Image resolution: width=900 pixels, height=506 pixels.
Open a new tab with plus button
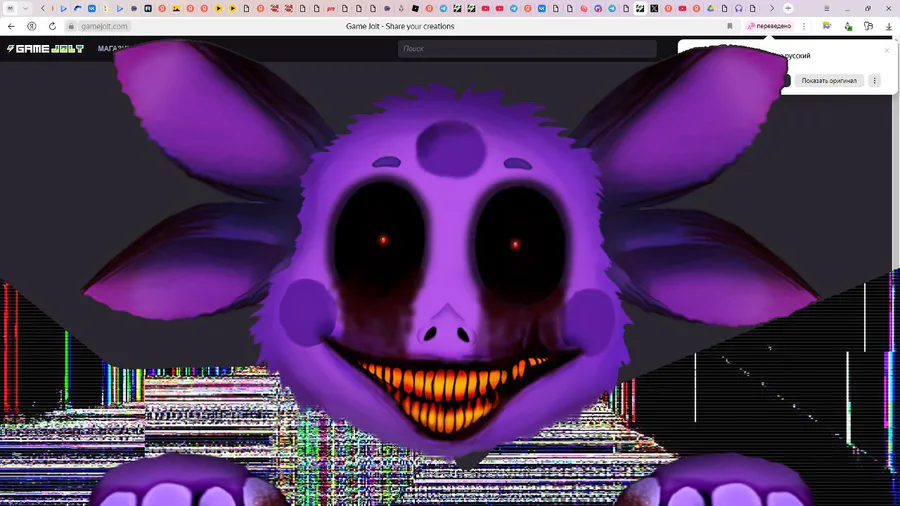point(788,9)
